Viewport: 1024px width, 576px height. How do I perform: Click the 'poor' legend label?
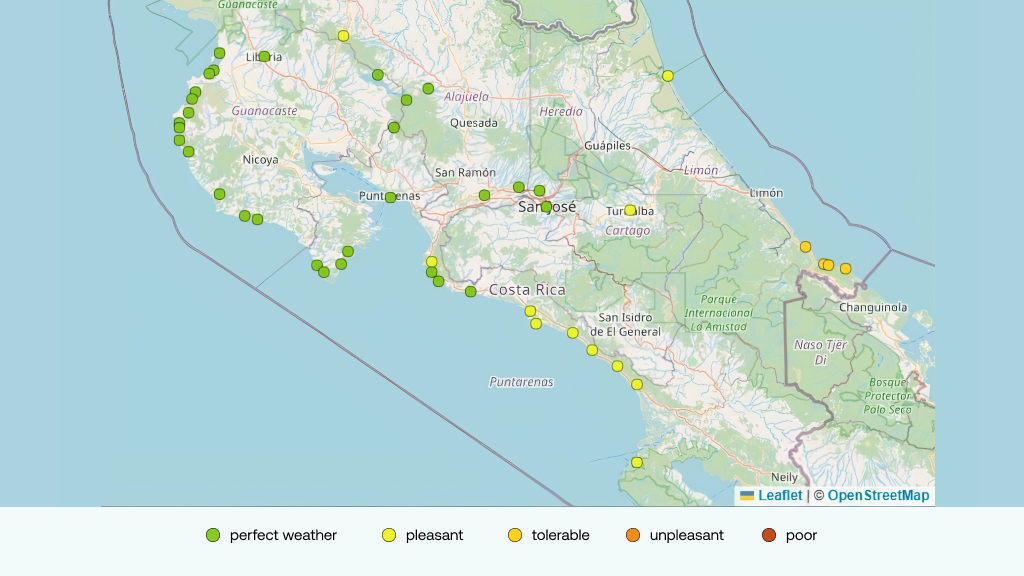[x=801, y=536]
